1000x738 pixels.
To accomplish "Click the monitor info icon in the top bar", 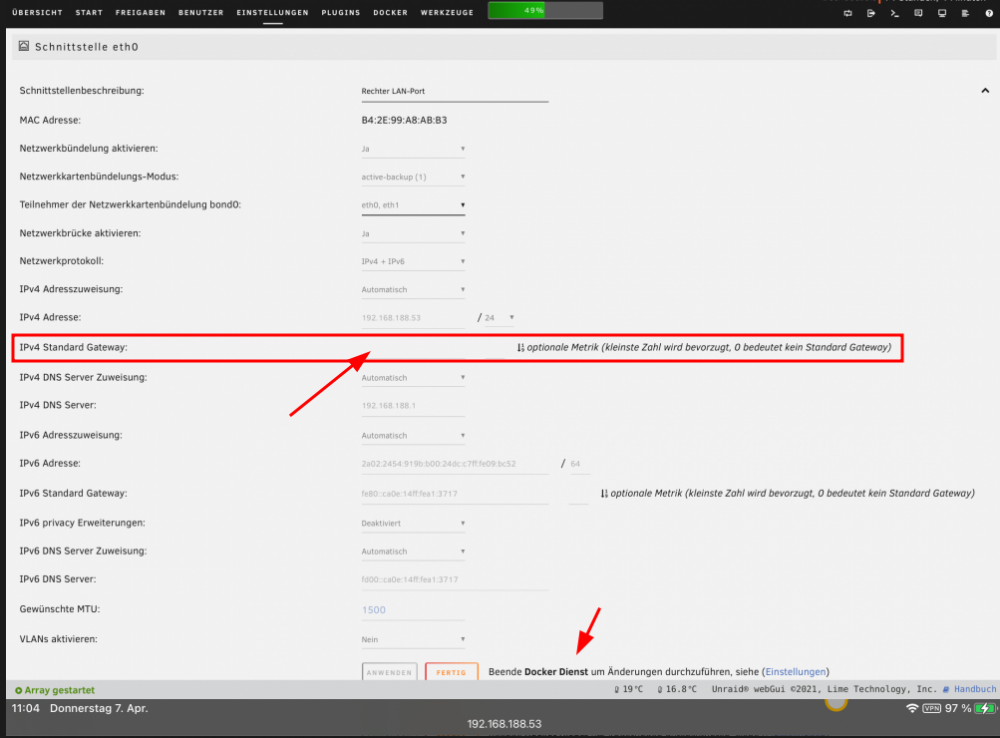I will [942, 13].
